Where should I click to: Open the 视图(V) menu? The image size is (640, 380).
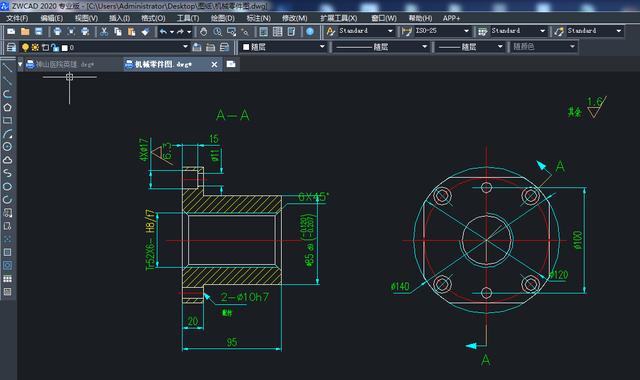point(86,18)
